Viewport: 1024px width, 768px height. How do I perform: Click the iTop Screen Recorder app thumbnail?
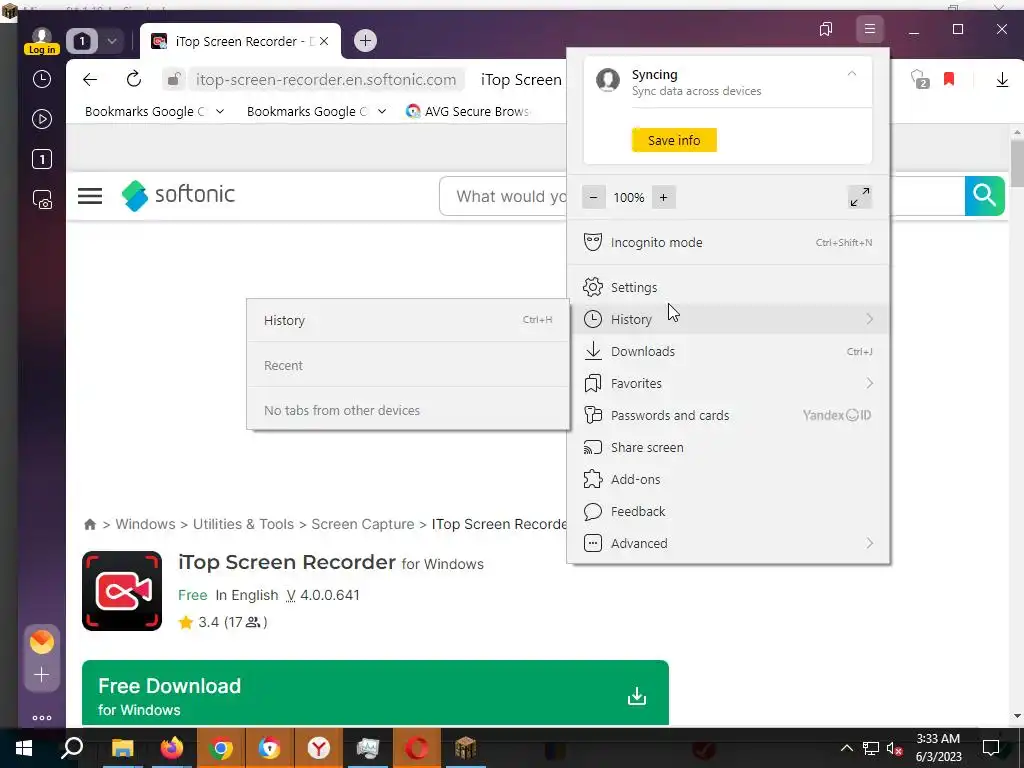click(x=122, y=591)
